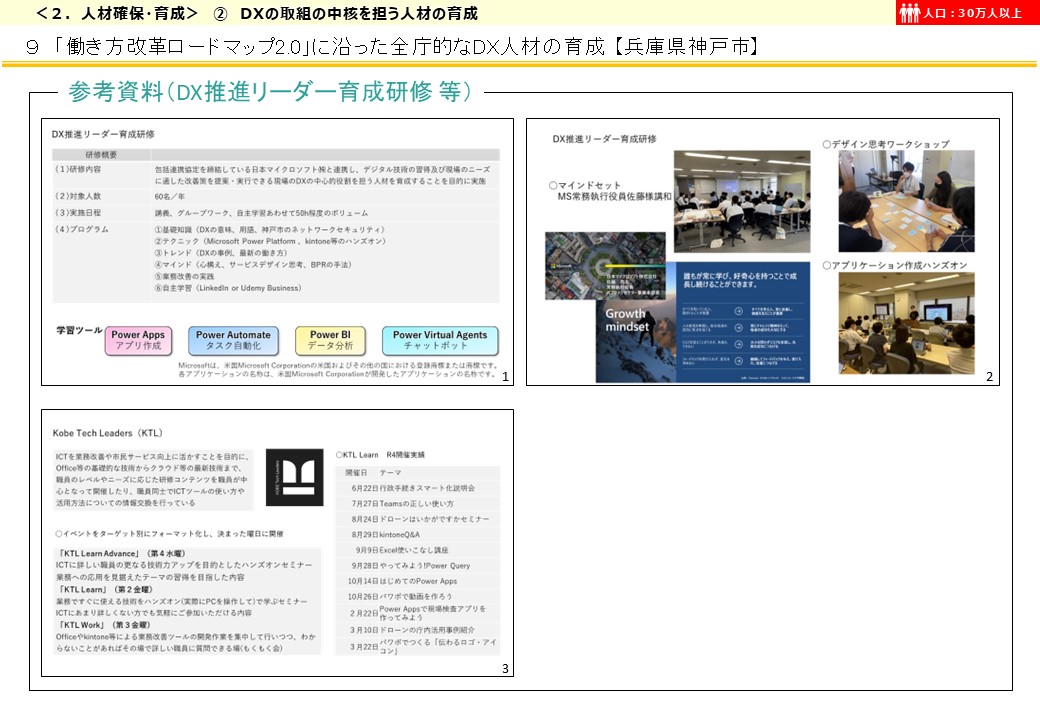
Task: Click the '○デザイン思考ワークショップ' caption
Action: tap(885, 144)
